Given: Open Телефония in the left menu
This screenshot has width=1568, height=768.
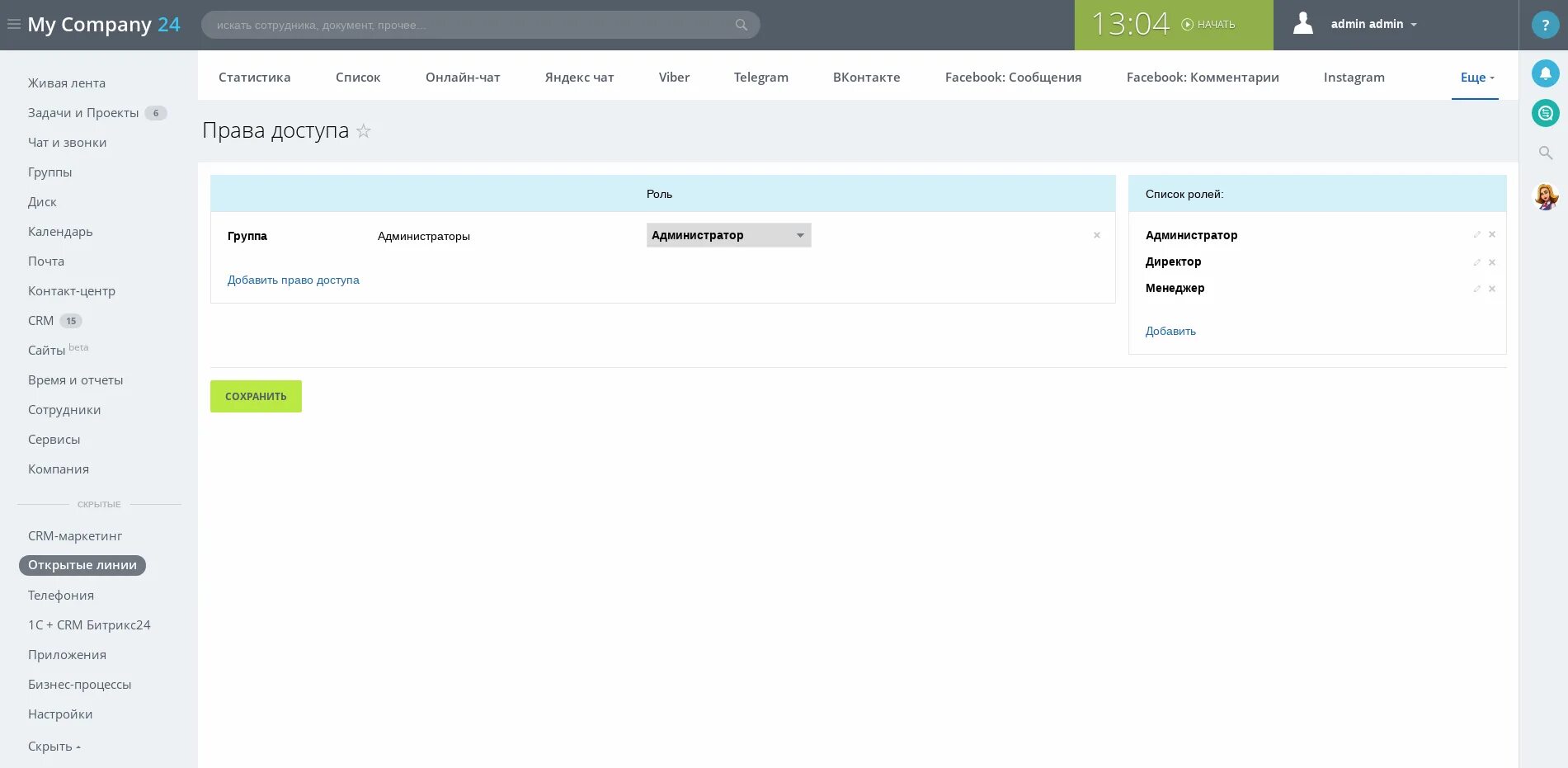Looking at the screenshot, I should pos(61,596).
